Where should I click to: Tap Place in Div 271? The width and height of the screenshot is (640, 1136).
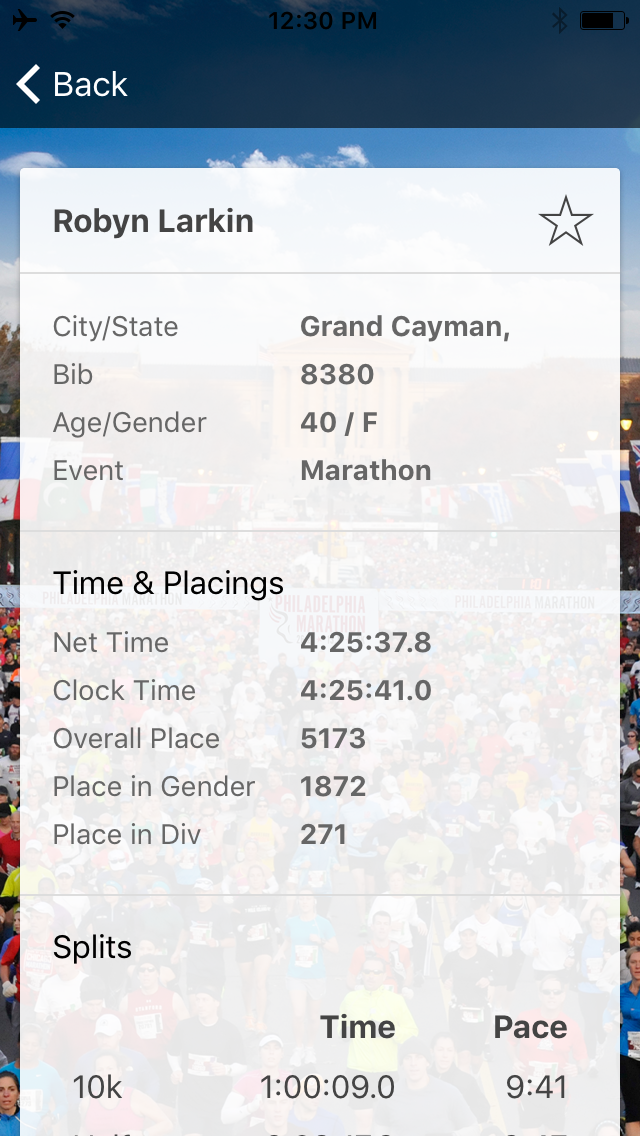click(323, 835)
